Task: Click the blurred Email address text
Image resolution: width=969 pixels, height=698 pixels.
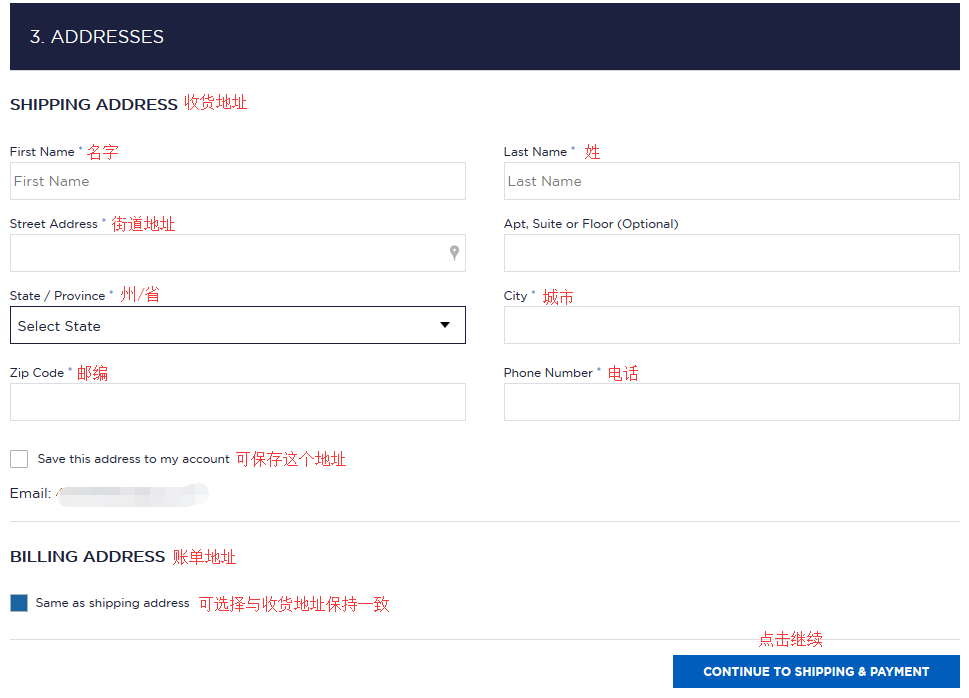Action: [130, 494]
